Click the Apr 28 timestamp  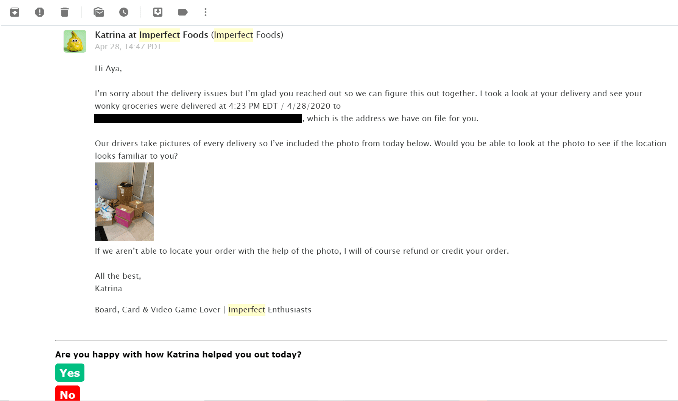pyautogui.click(x=128, y=46)
